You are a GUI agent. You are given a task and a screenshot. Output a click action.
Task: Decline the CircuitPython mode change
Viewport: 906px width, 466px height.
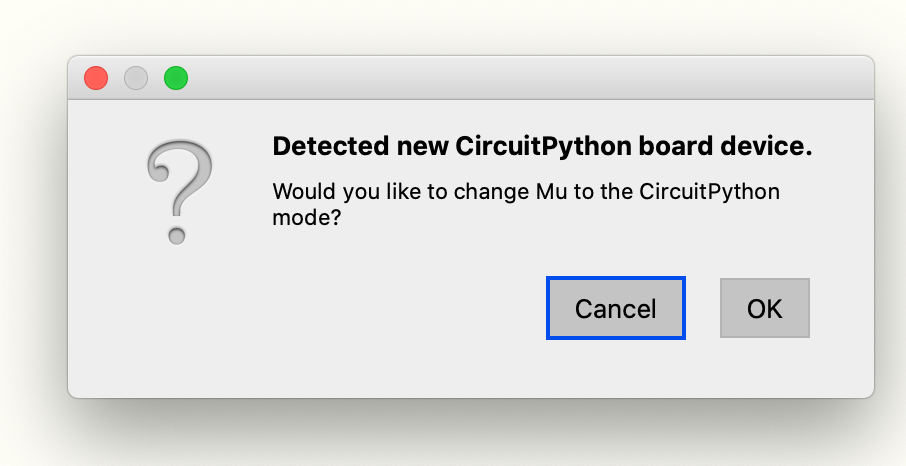tap(616, 308)
